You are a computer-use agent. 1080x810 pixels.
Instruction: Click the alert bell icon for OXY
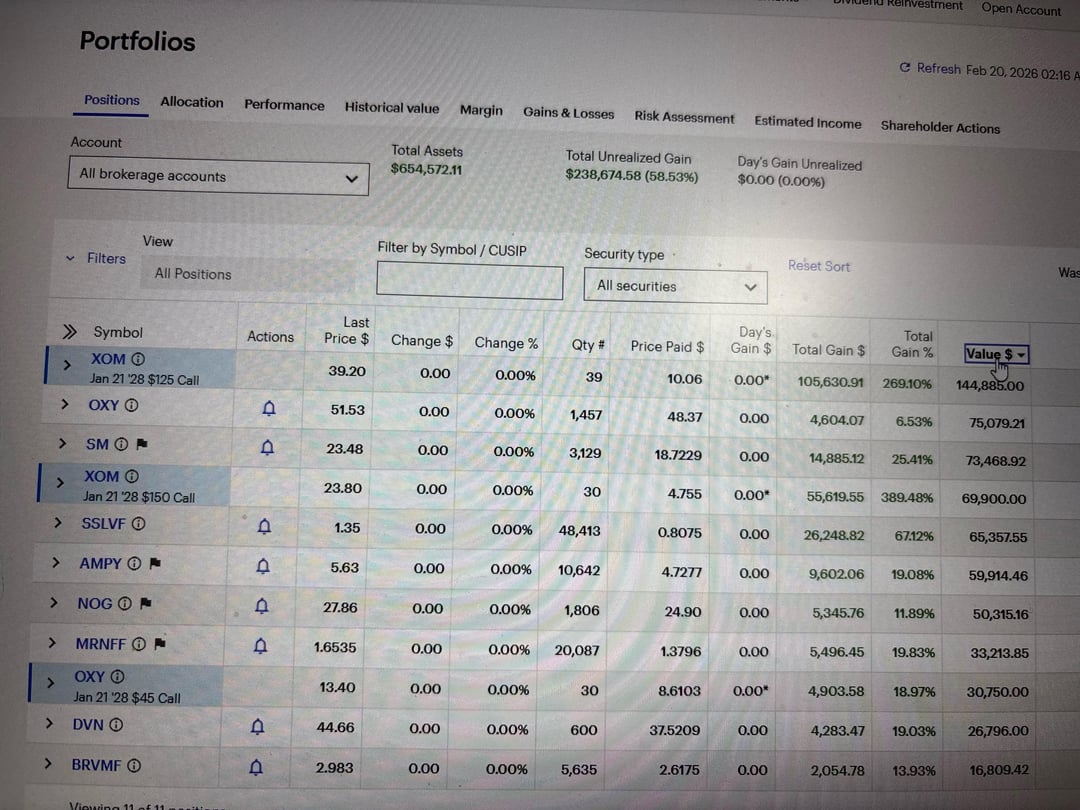coord(268,408)
